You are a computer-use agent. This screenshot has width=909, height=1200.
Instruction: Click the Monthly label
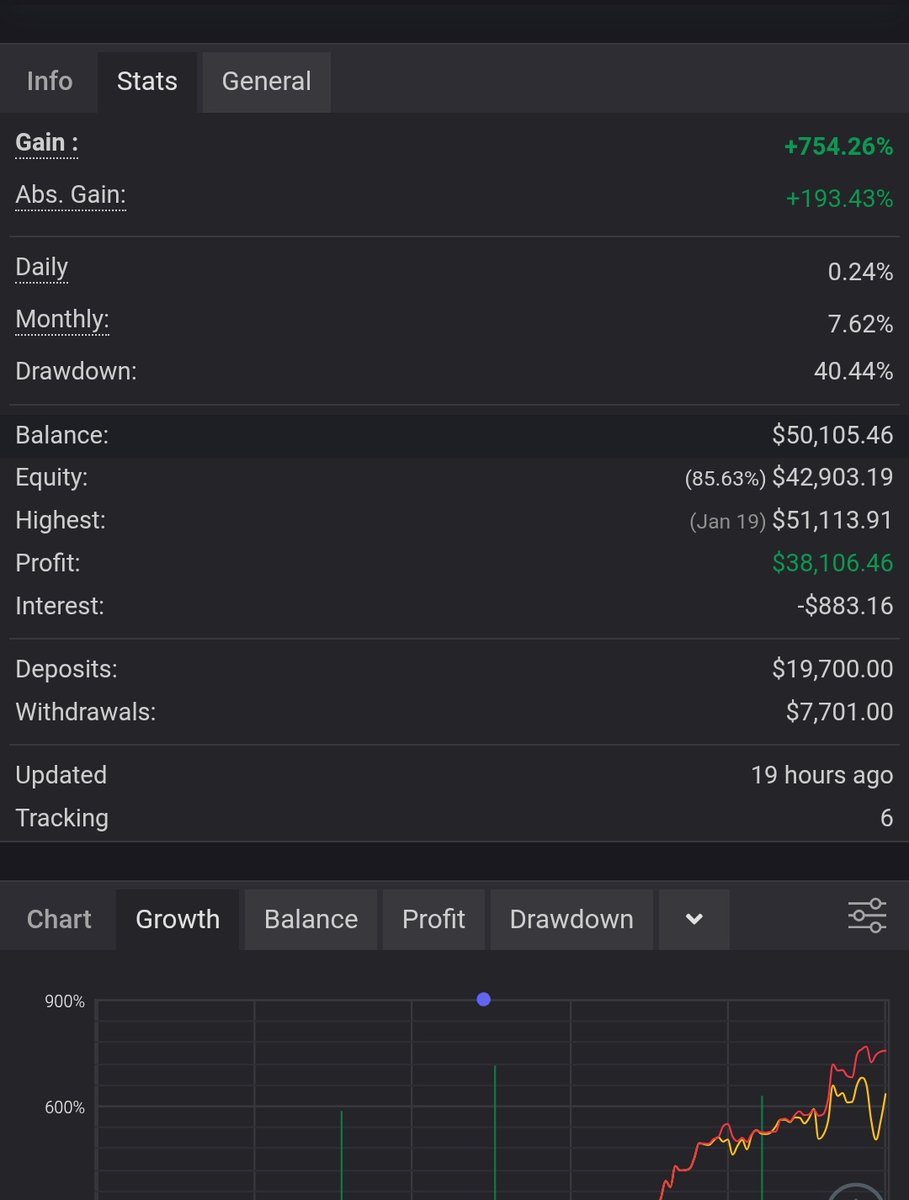pyautogui.click(x=62, y=320)
